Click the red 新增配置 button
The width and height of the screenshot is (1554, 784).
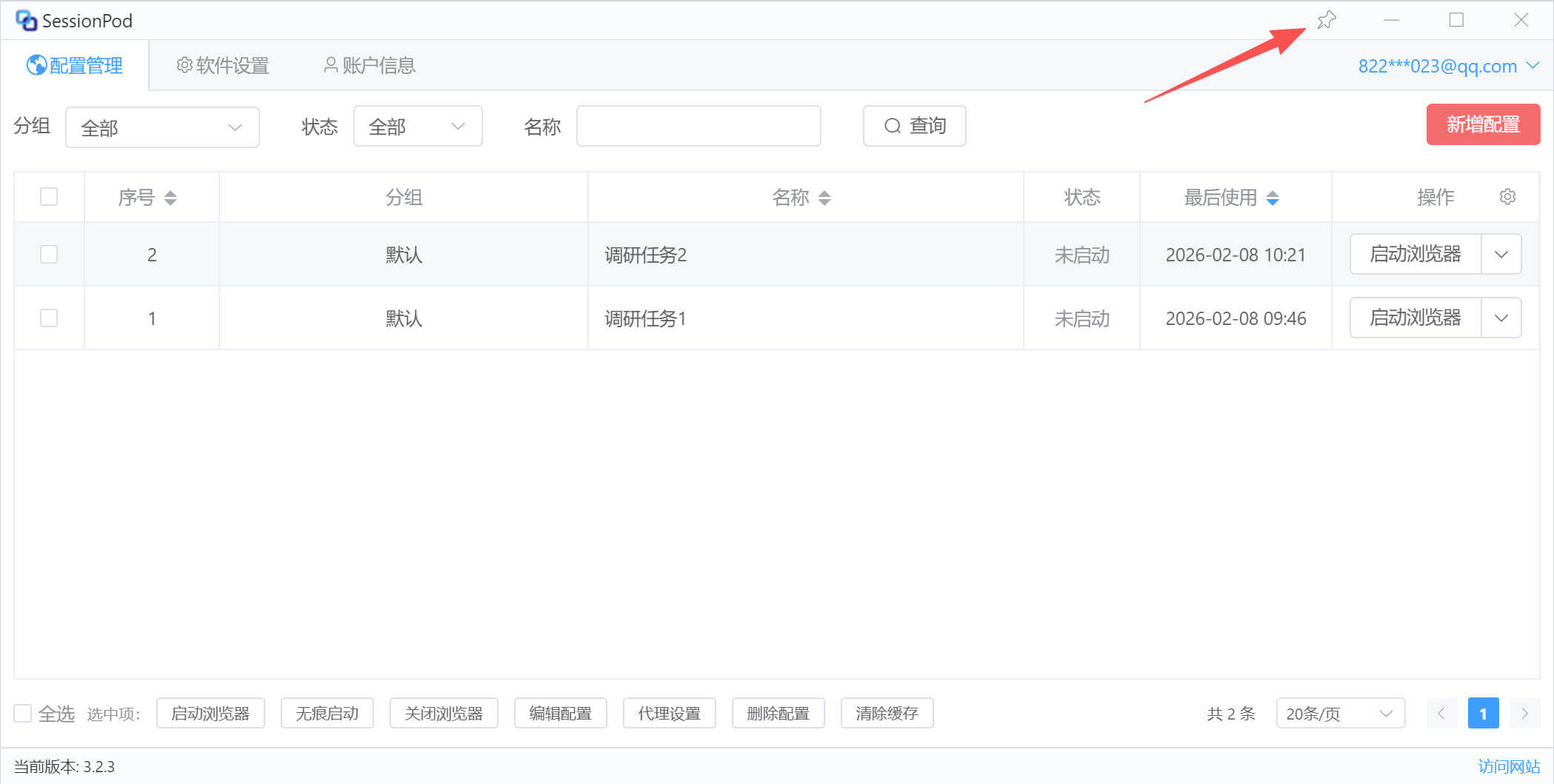pos(1483,124)
